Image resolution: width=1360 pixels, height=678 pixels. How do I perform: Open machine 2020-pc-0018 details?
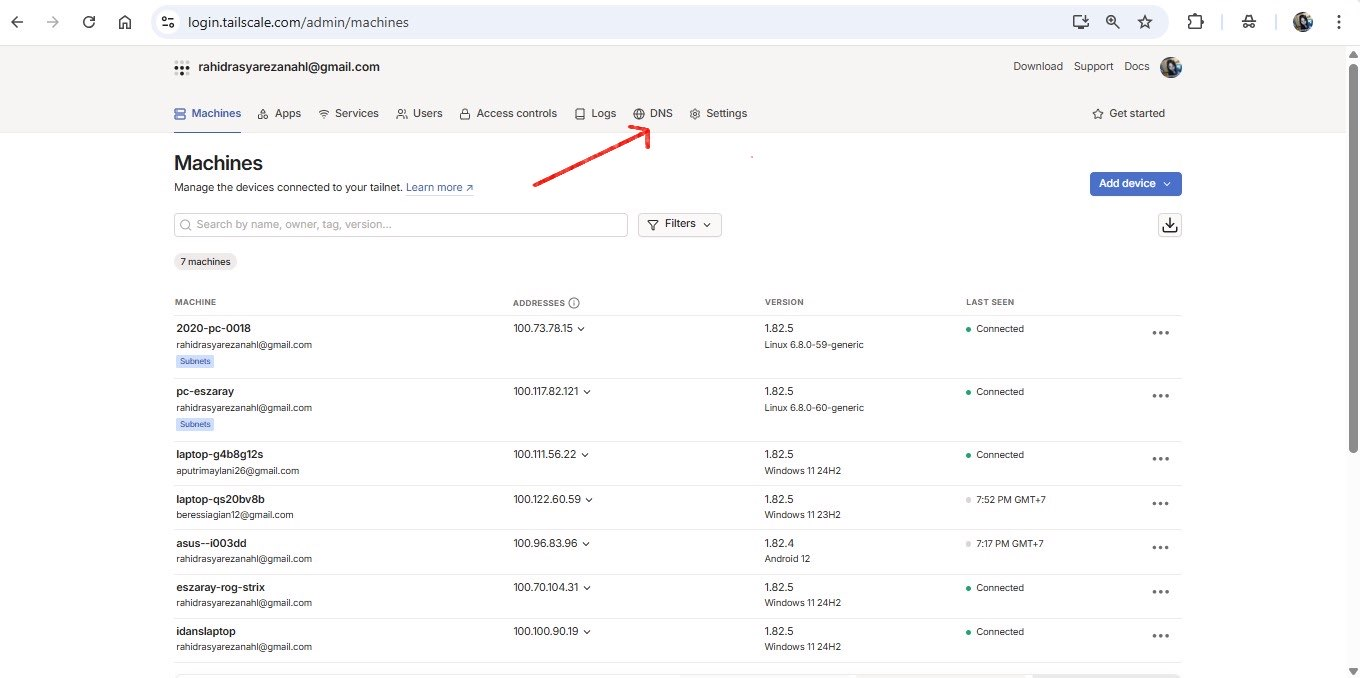pos(213,329)
